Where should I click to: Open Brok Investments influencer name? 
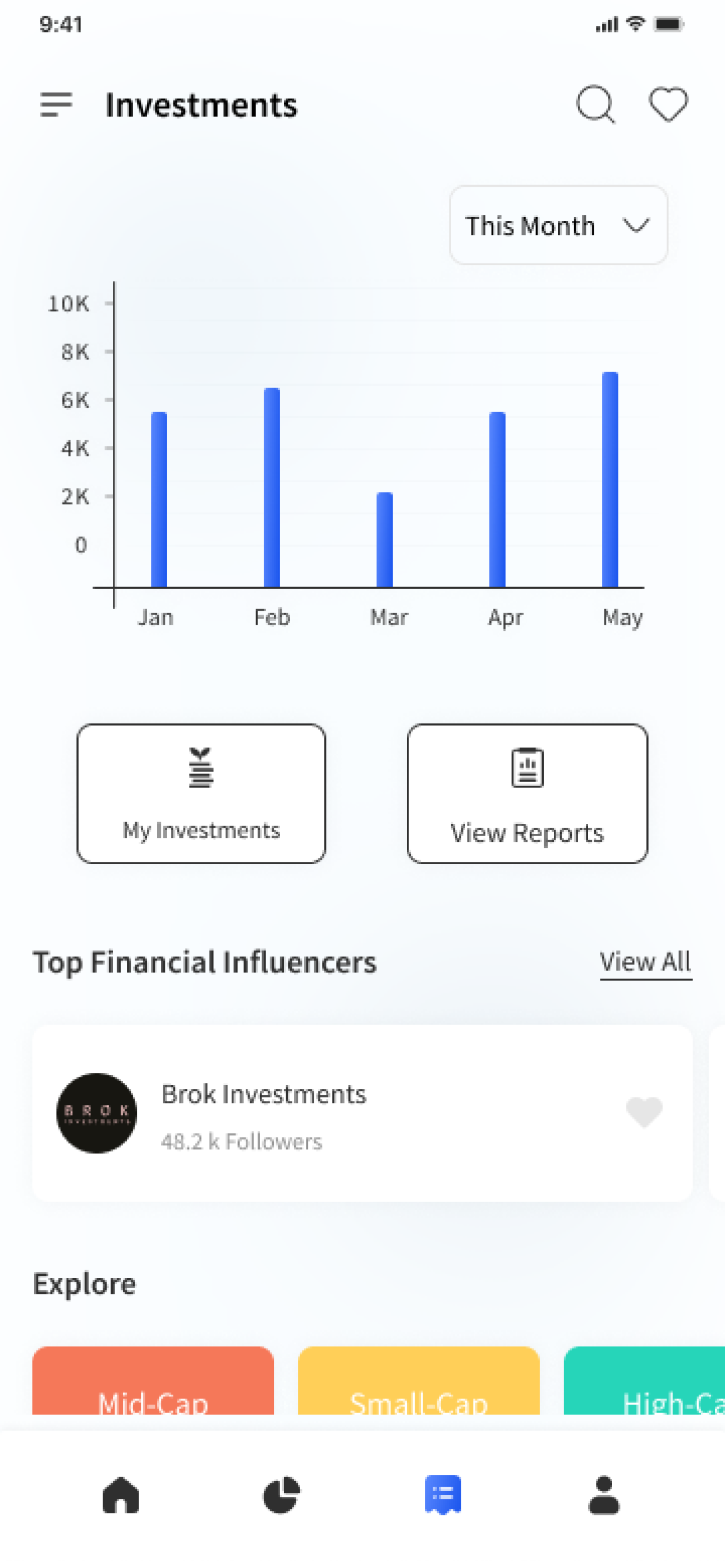tap(264, 1095)
